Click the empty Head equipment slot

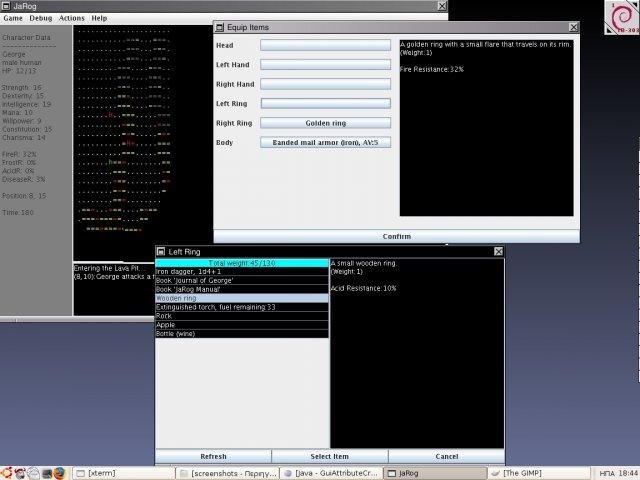pyautogui.click(x=325, y=45)
